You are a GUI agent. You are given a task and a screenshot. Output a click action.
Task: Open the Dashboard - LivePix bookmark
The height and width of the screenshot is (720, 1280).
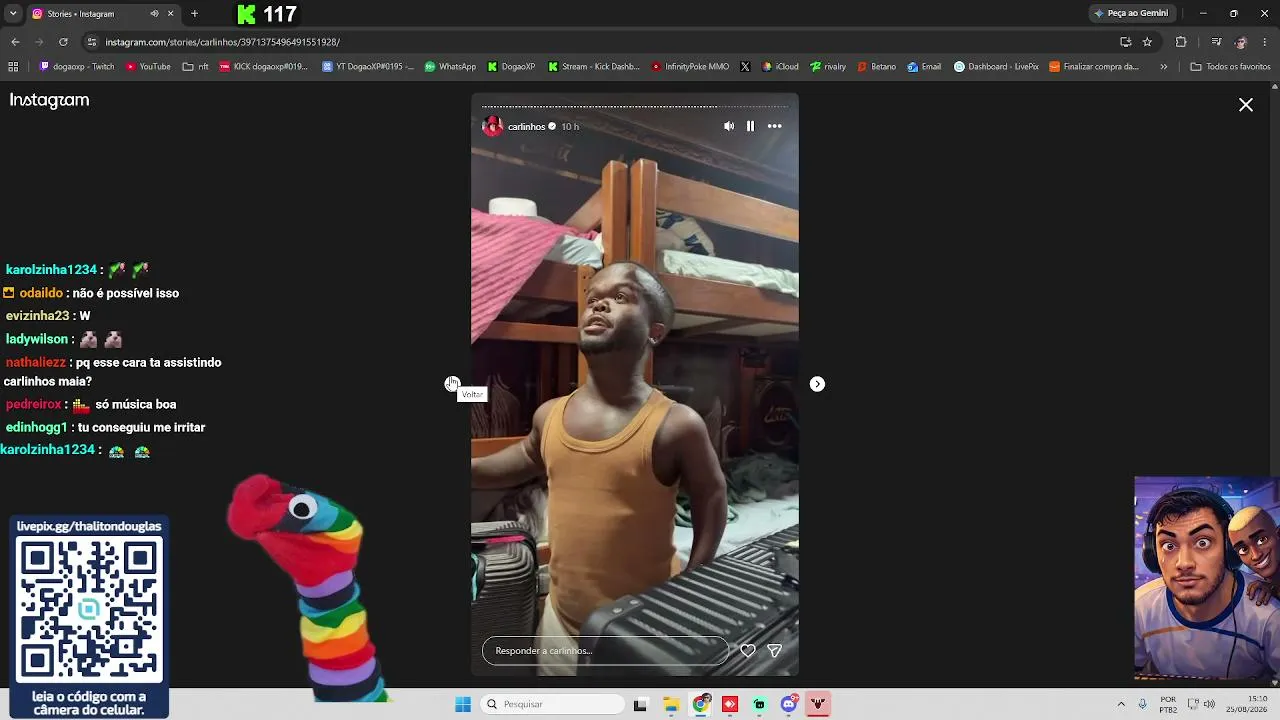[x=996, y=67]
